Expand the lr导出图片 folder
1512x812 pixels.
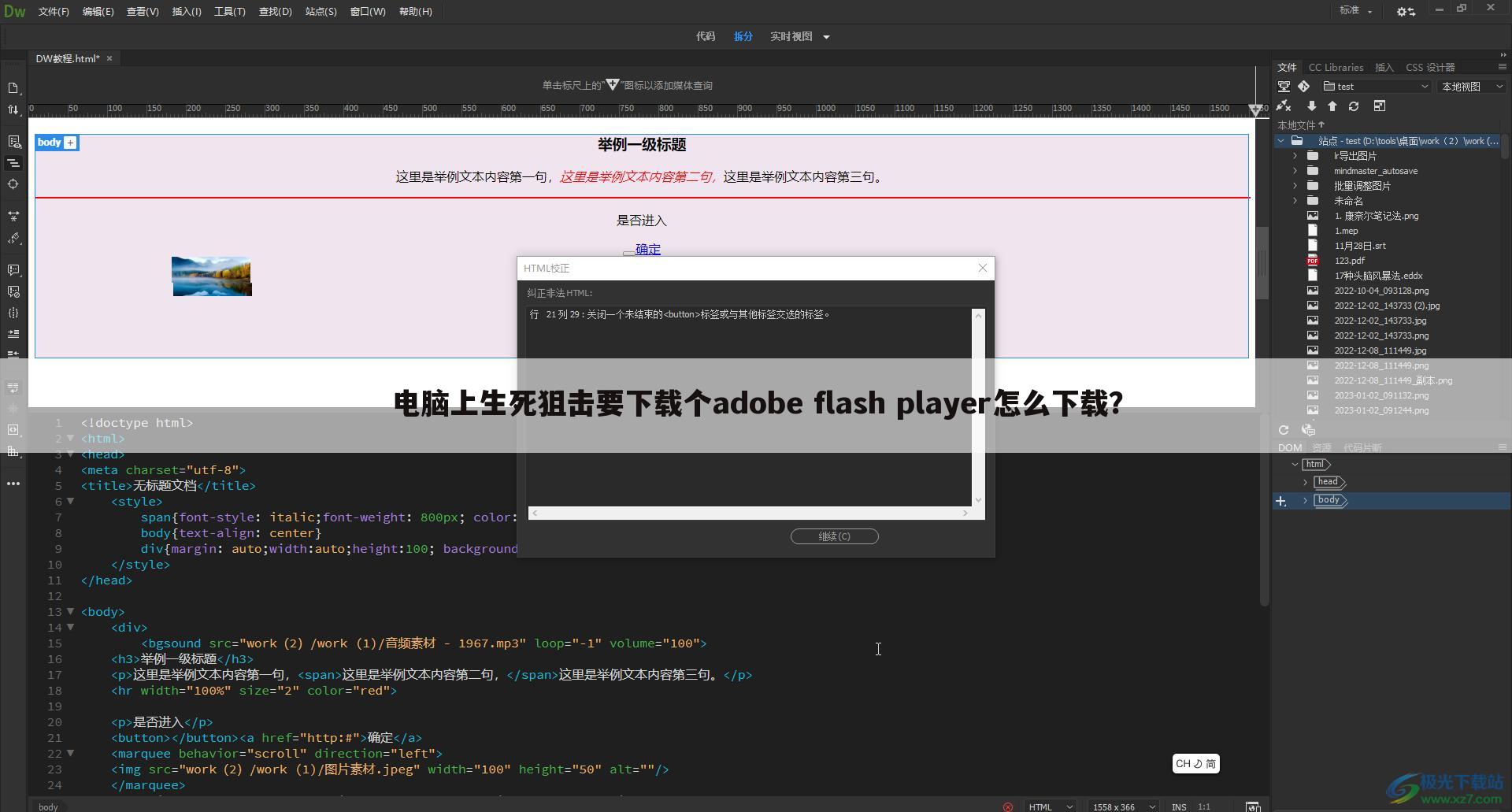[1295, 156]
